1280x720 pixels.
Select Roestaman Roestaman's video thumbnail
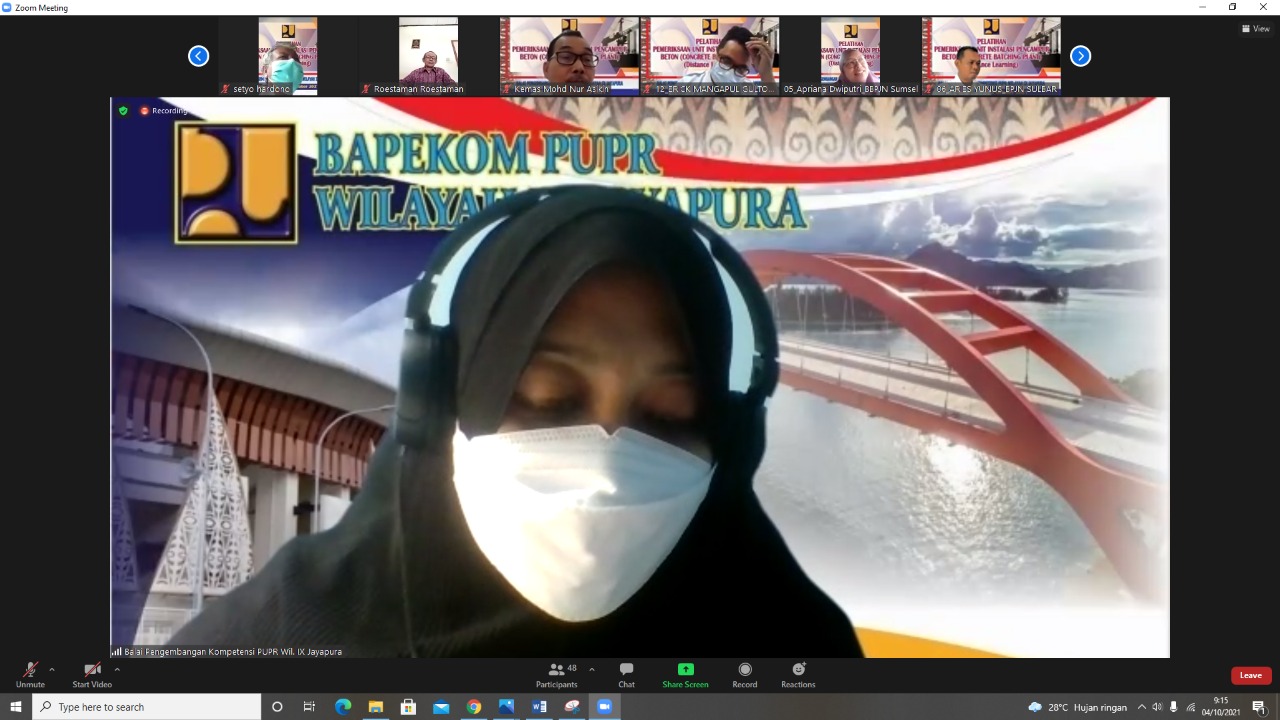click(x=428, y=56)
